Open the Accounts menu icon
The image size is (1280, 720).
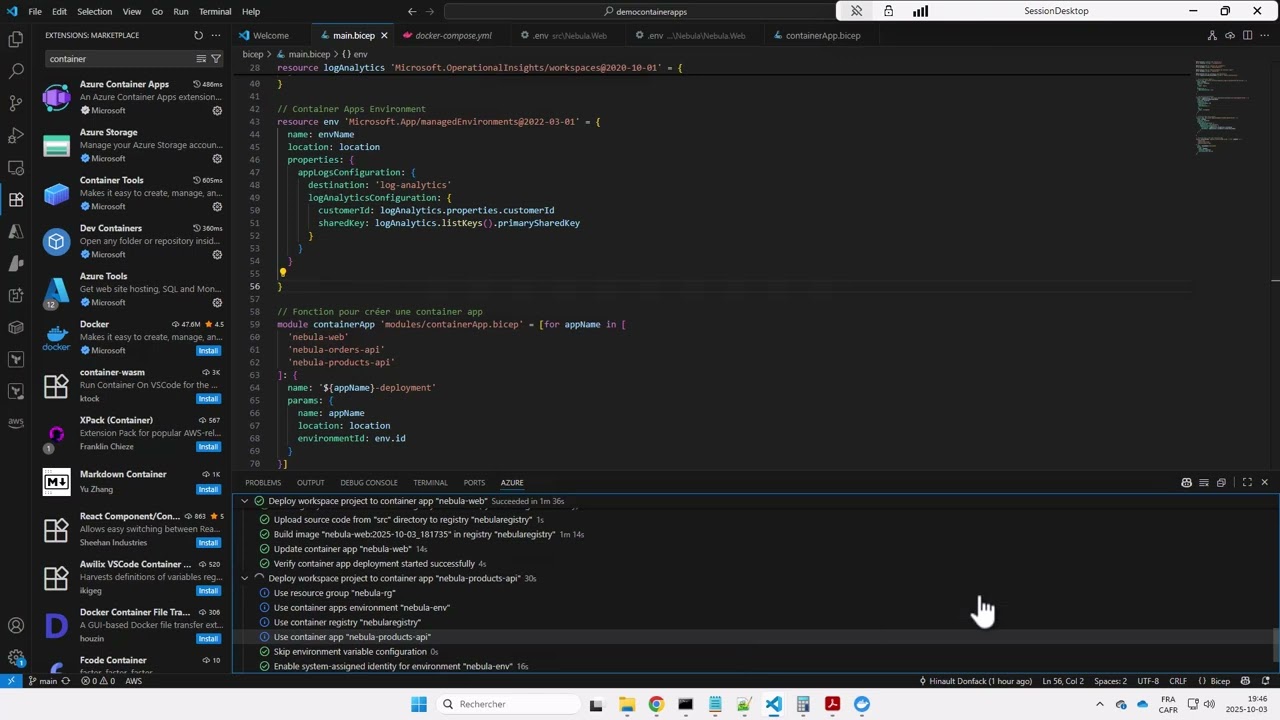[16, 626]
